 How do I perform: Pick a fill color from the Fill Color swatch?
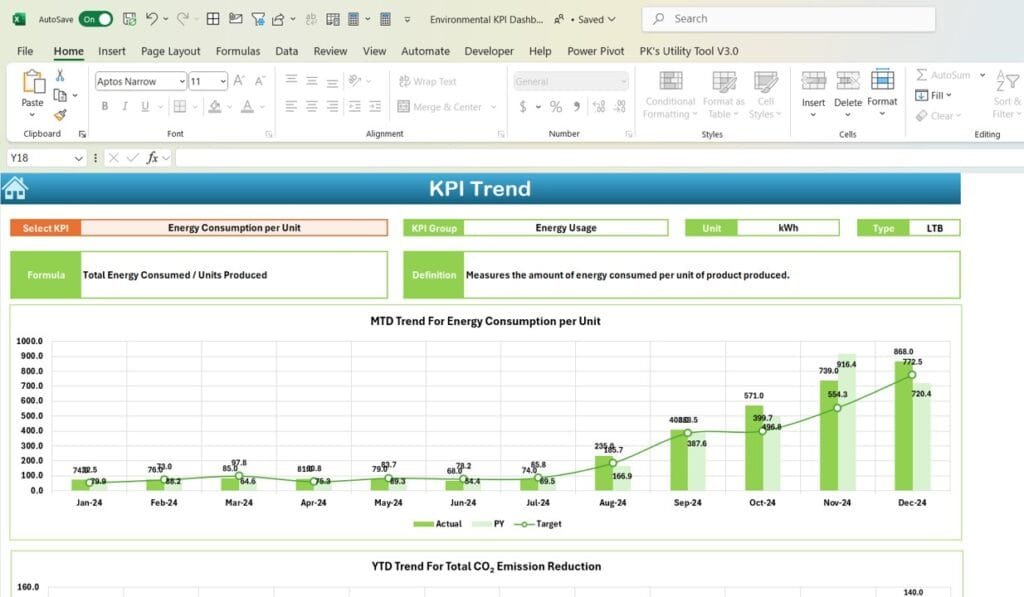[214, 107]
